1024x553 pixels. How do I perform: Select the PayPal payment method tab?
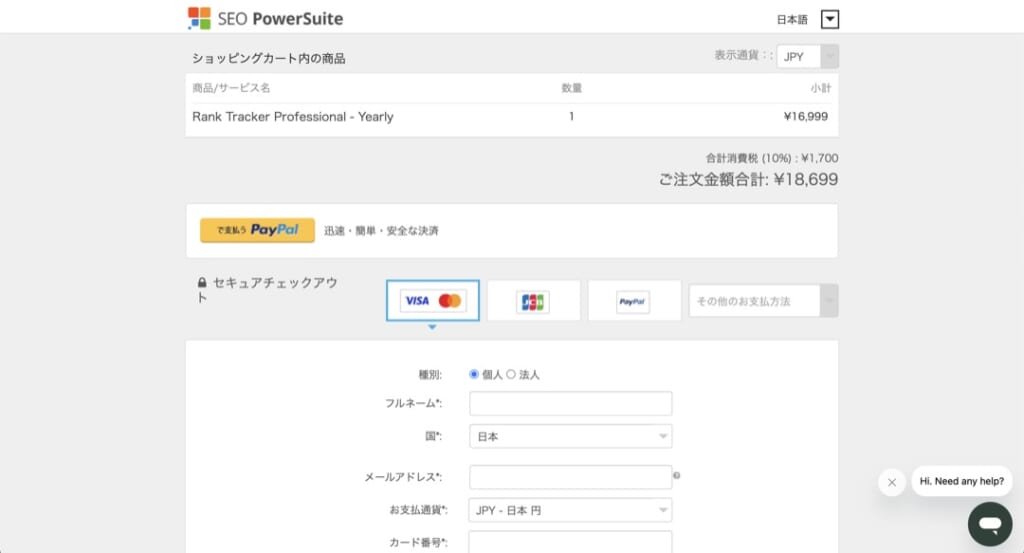(634, 301)
